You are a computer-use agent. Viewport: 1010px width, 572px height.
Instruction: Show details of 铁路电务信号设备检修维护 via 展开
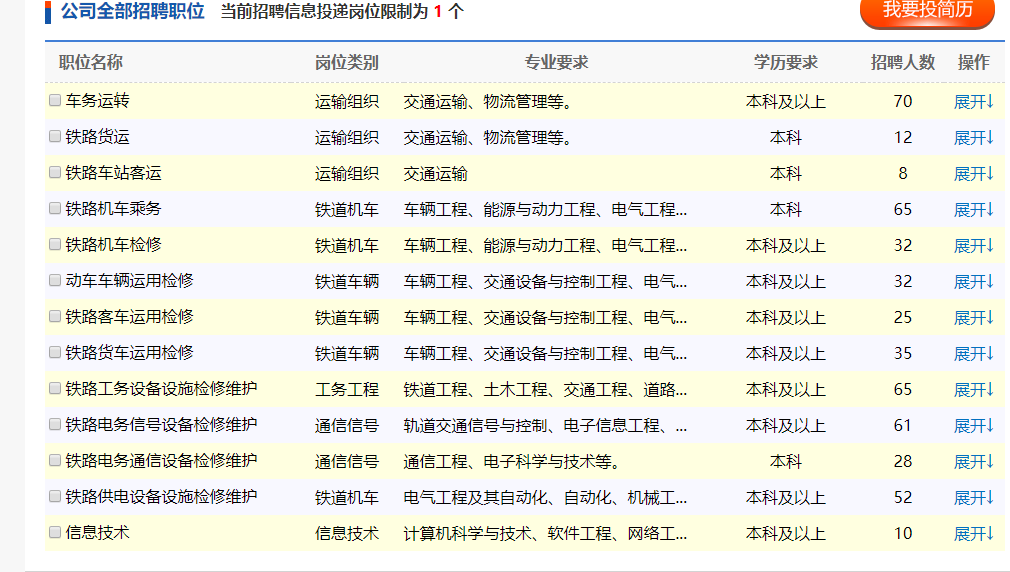click(x=973, y=426)
